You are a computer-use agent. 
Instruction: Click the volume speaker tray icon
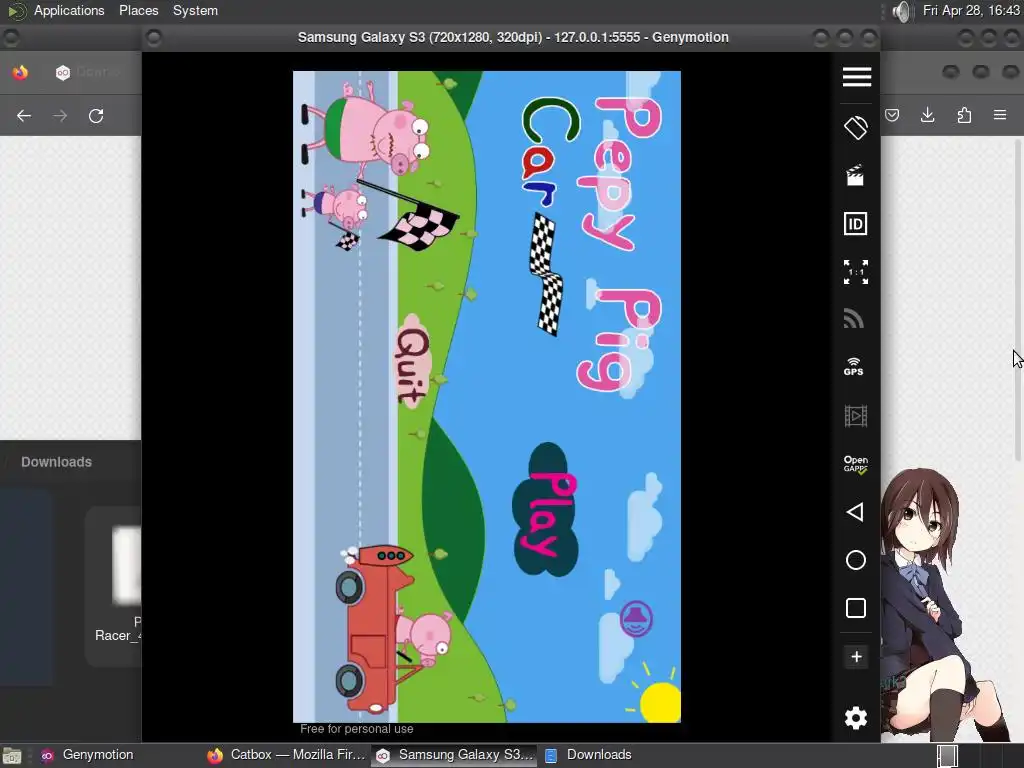click(901, 11)
